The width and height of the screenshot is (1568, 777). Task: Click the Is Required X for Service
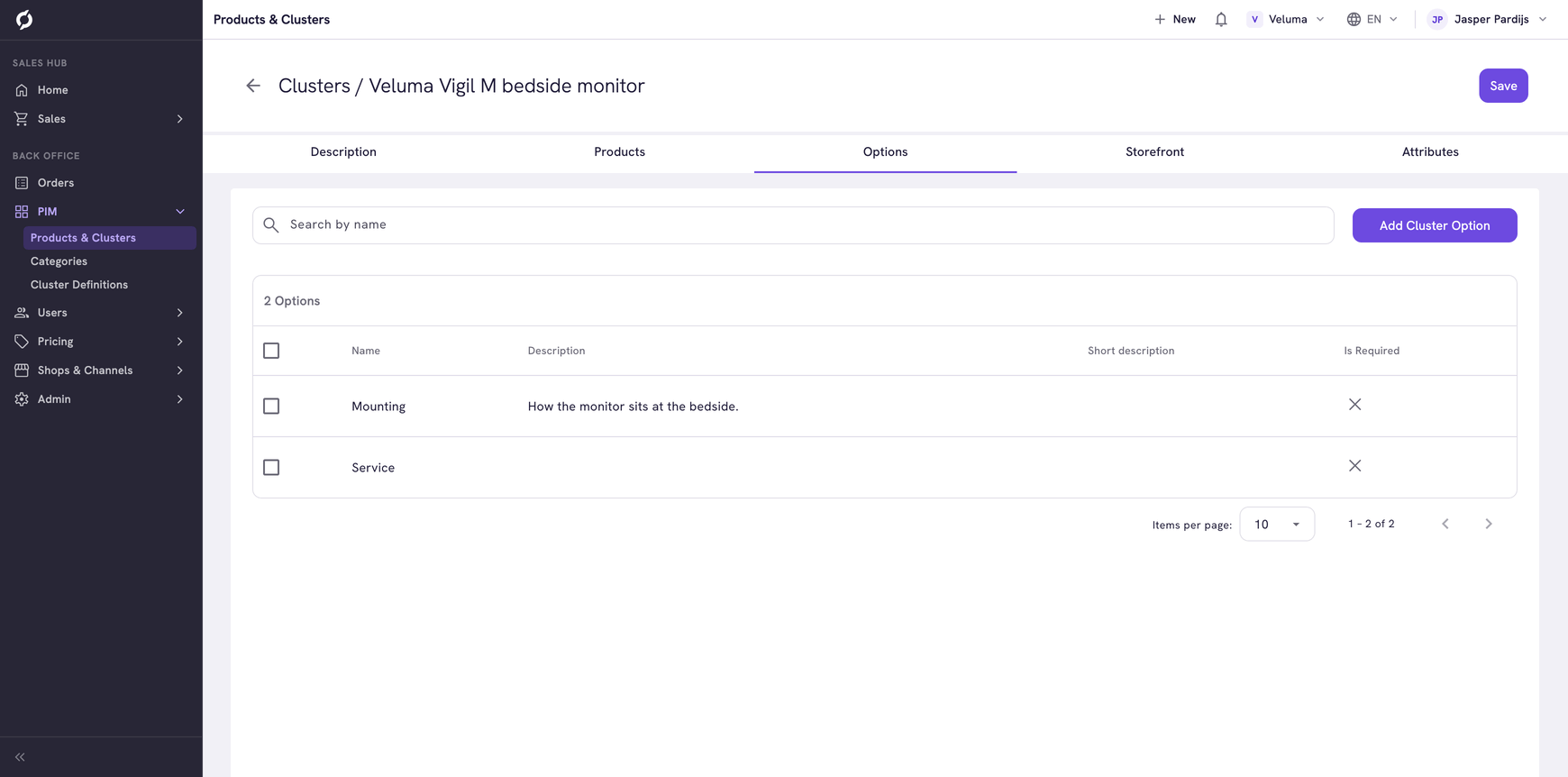click(1354, 466)
